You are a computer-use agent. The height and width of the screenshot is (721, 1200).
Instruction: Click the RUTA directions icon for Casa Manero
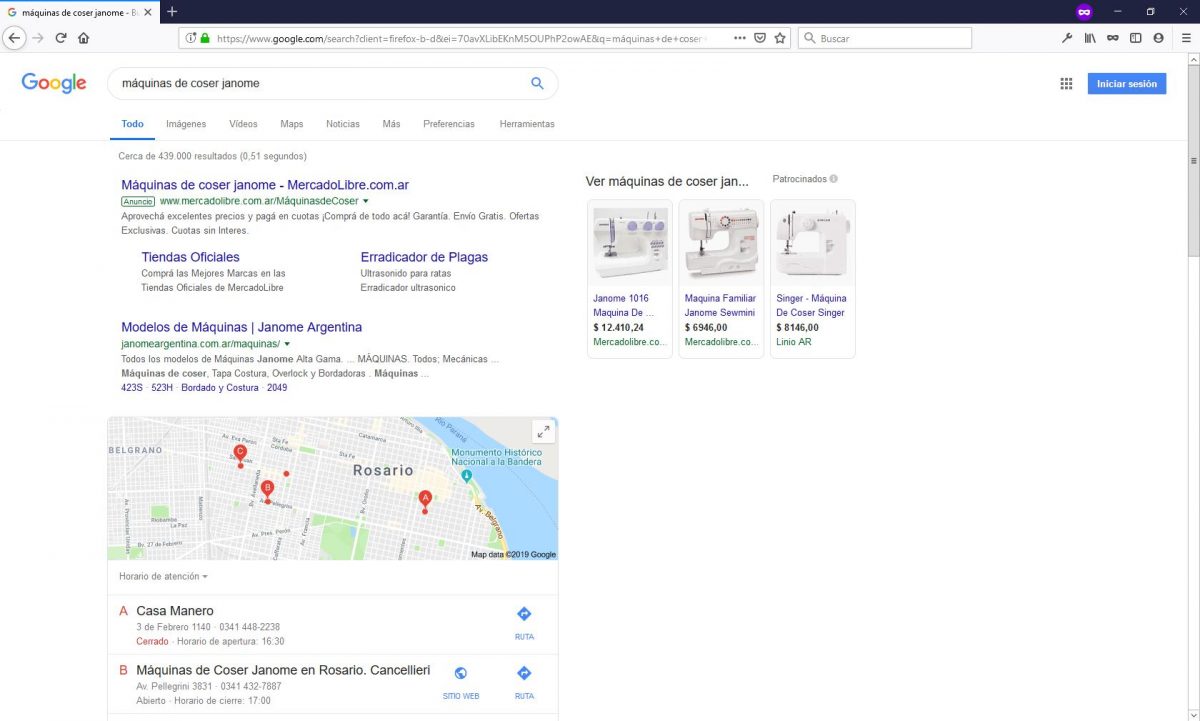coord(524,614)
